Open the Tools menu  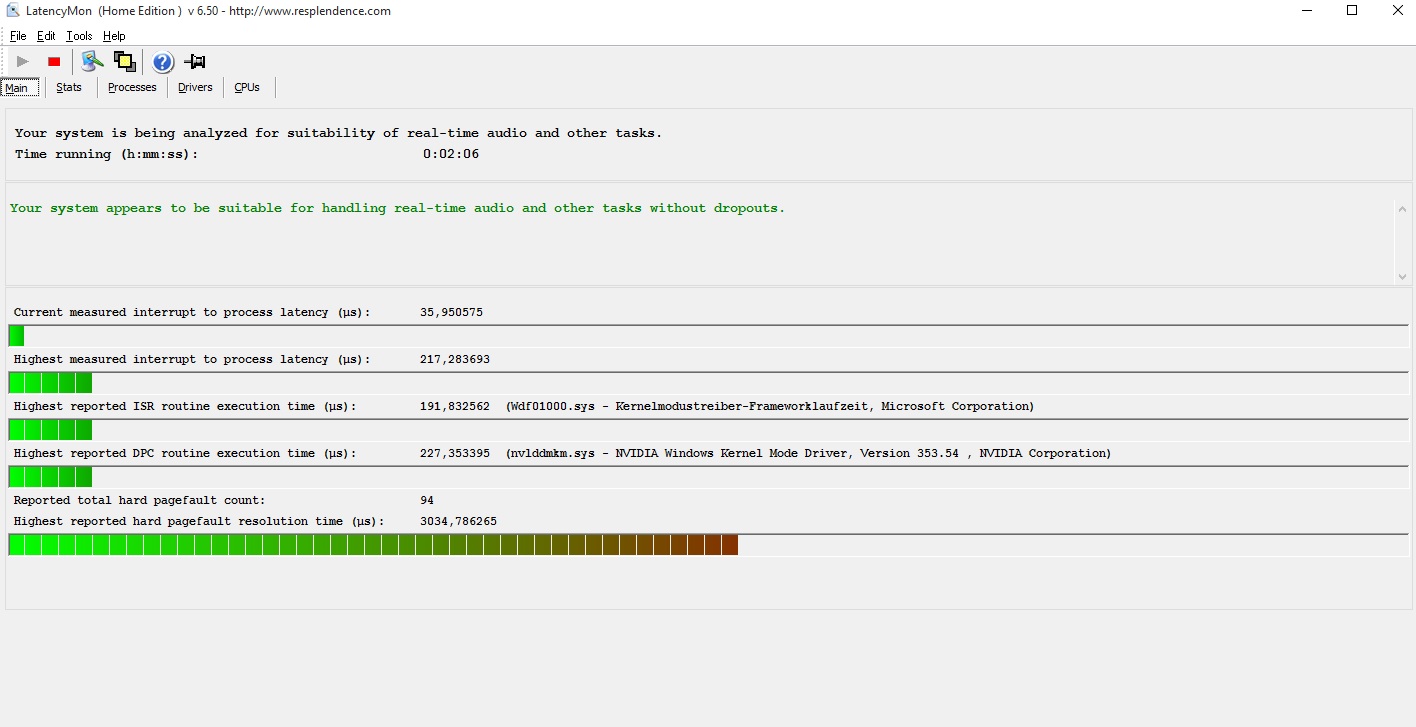(x=79, y=36)
